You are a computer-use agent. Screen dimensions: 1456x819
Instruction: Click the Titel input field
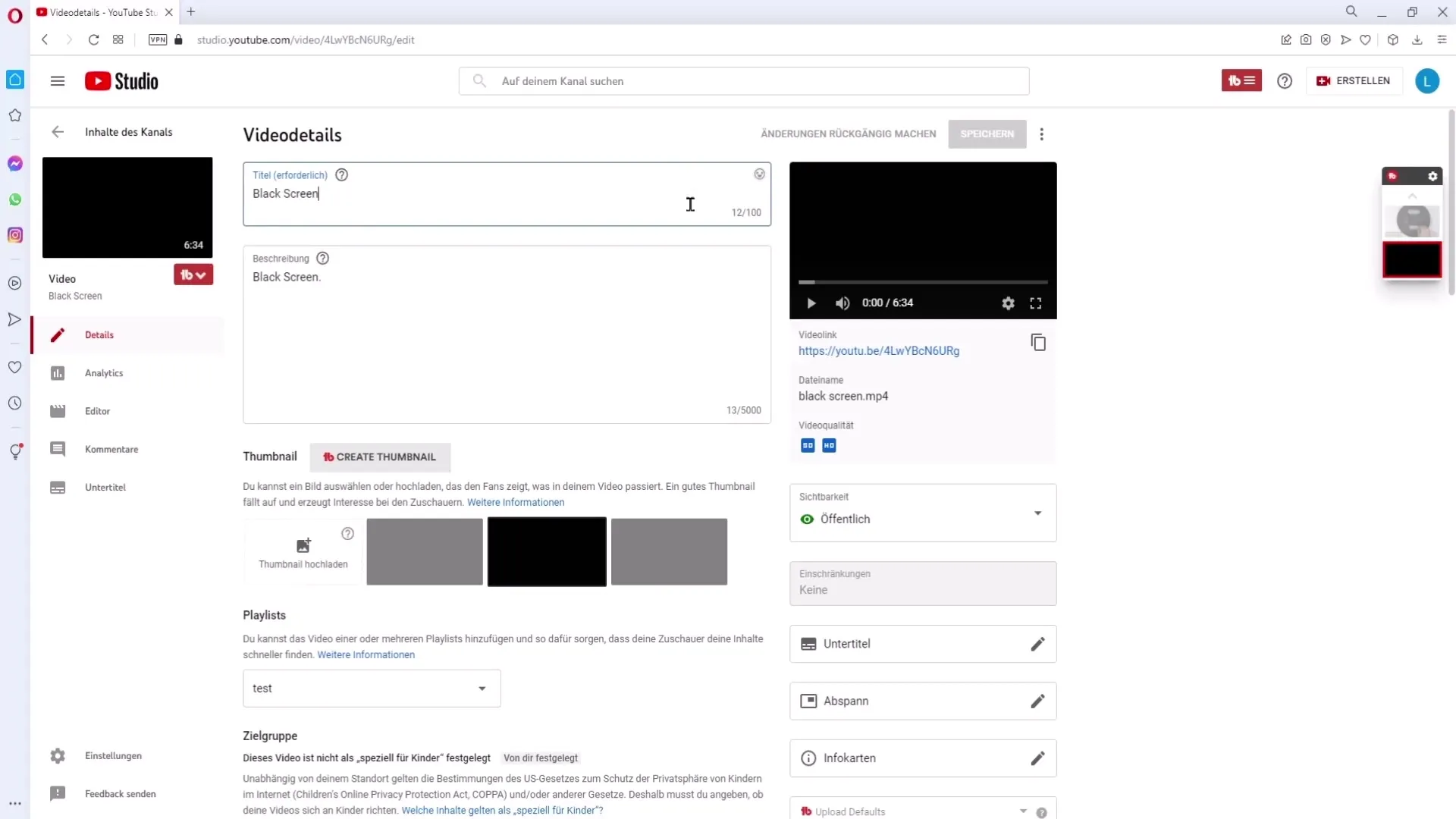pos(507,194)
